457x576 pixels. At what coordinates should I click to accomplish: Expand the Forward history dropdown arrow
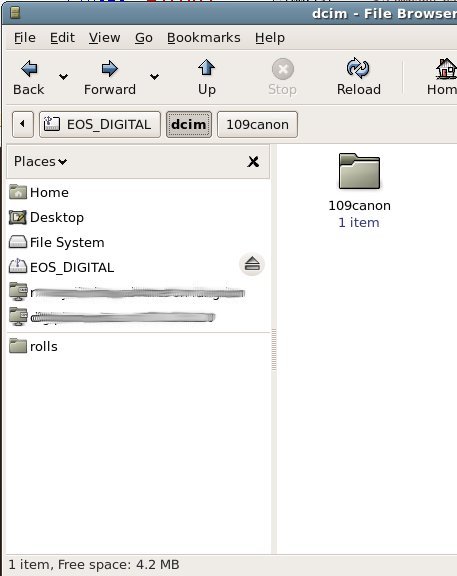pyautogui.click(x=155, y=76)
